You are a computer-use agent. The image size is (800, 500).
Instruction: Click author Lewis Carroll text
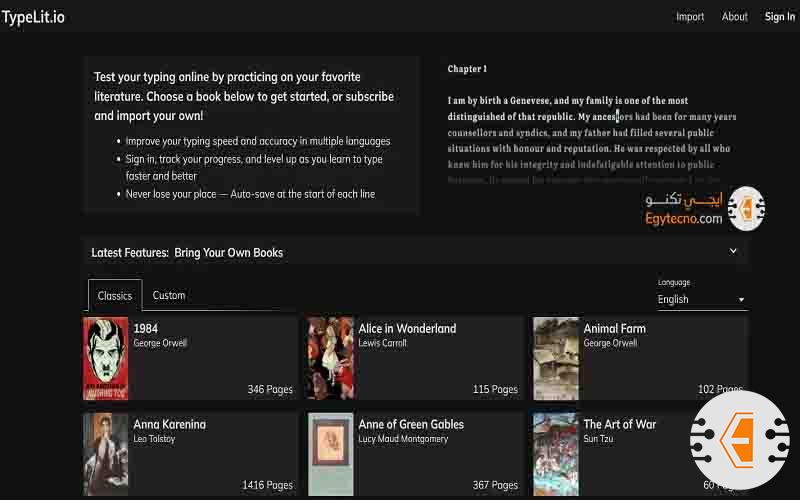point(382,343)
